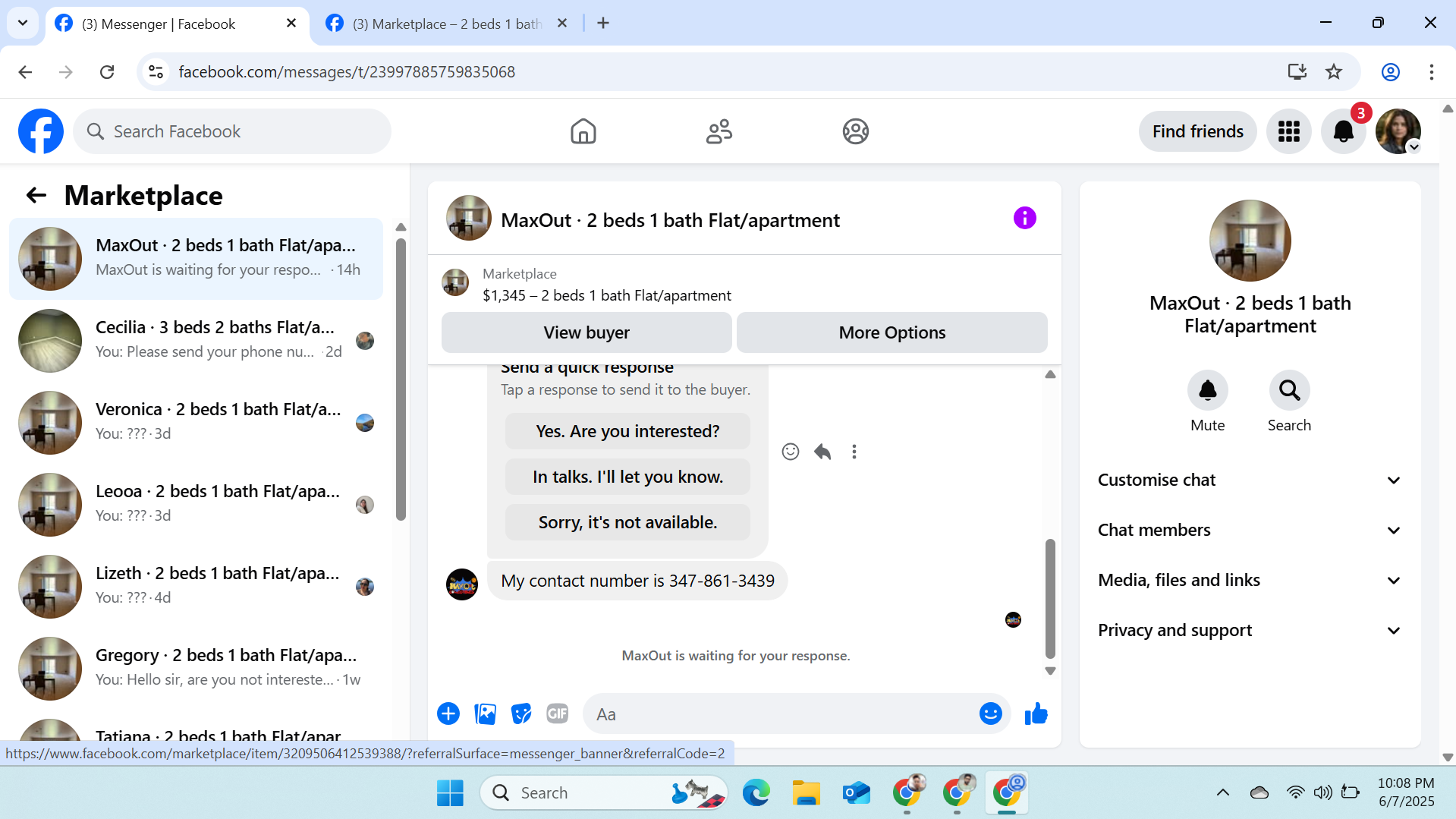
Task: Choose a GIF in the composer
Action: click(x=558, y=713)
